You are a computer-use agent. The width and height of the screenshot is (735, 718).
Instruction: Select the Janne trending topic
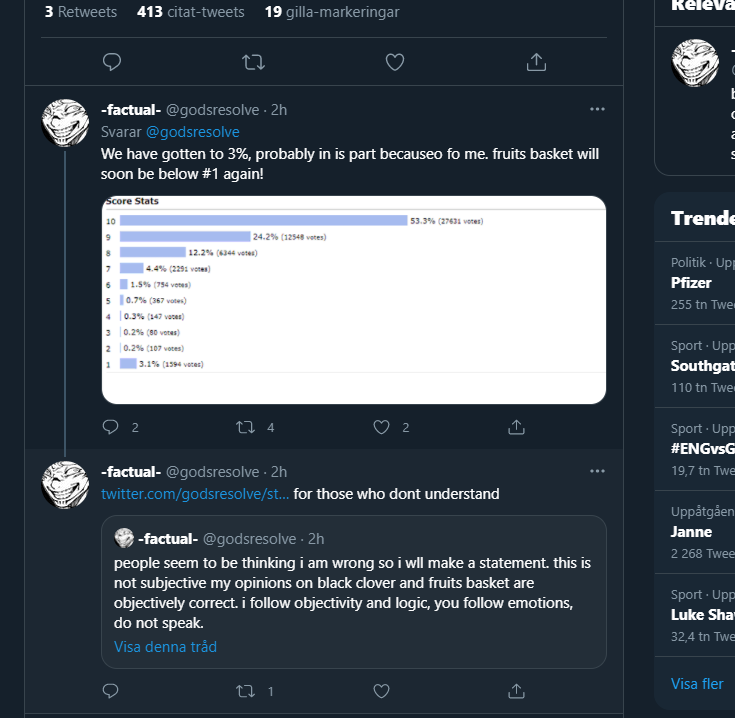pos(691,532)
